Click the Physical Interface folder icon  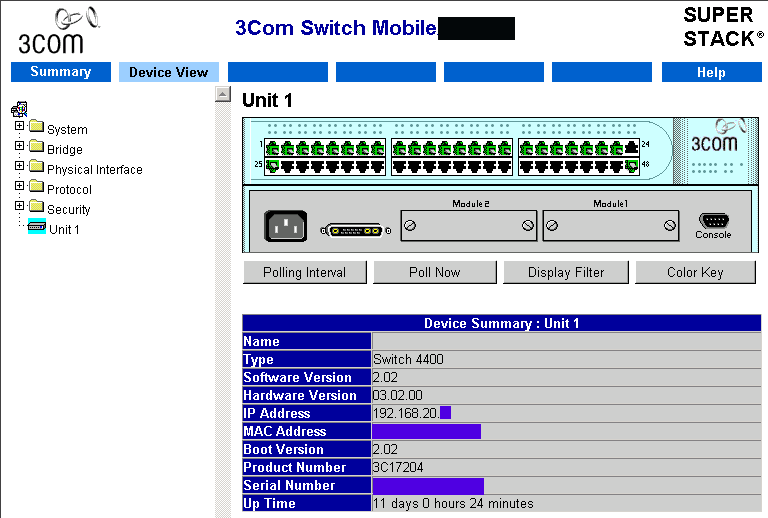pyautogui.click(x=36, y=166)
